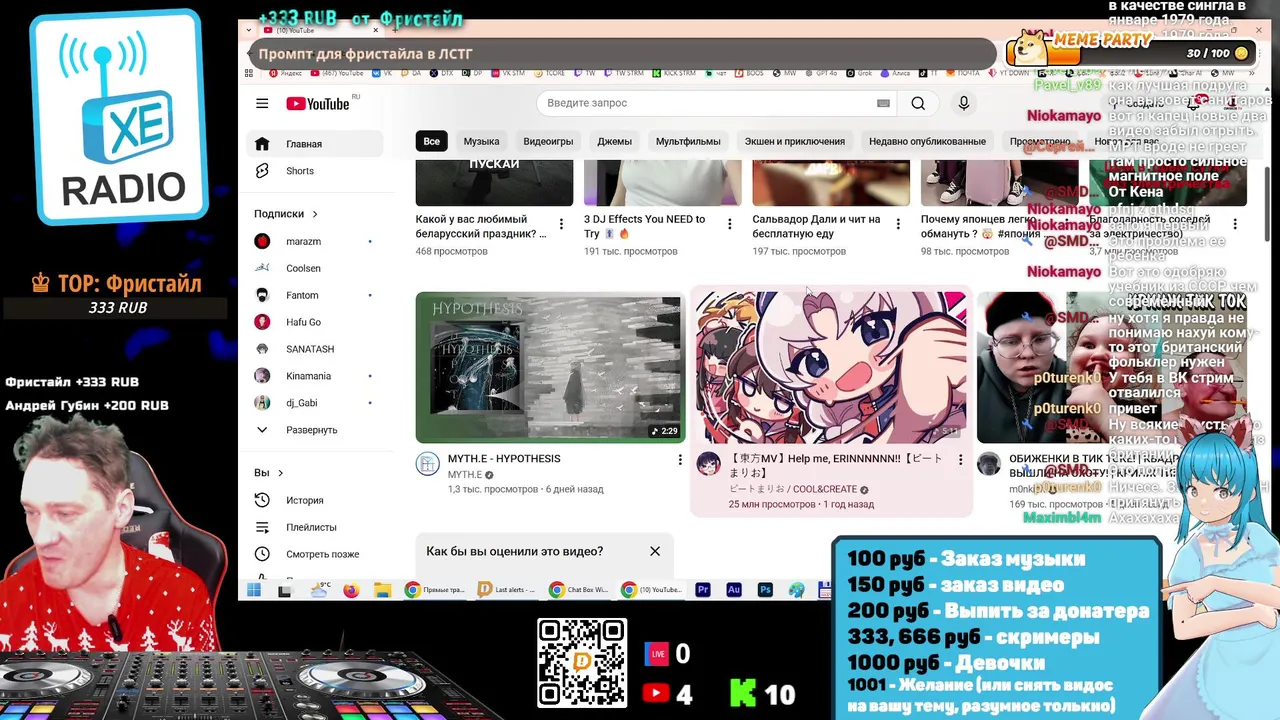
Task: Open the on-screen keyboard icon in search
Action: 883,103
